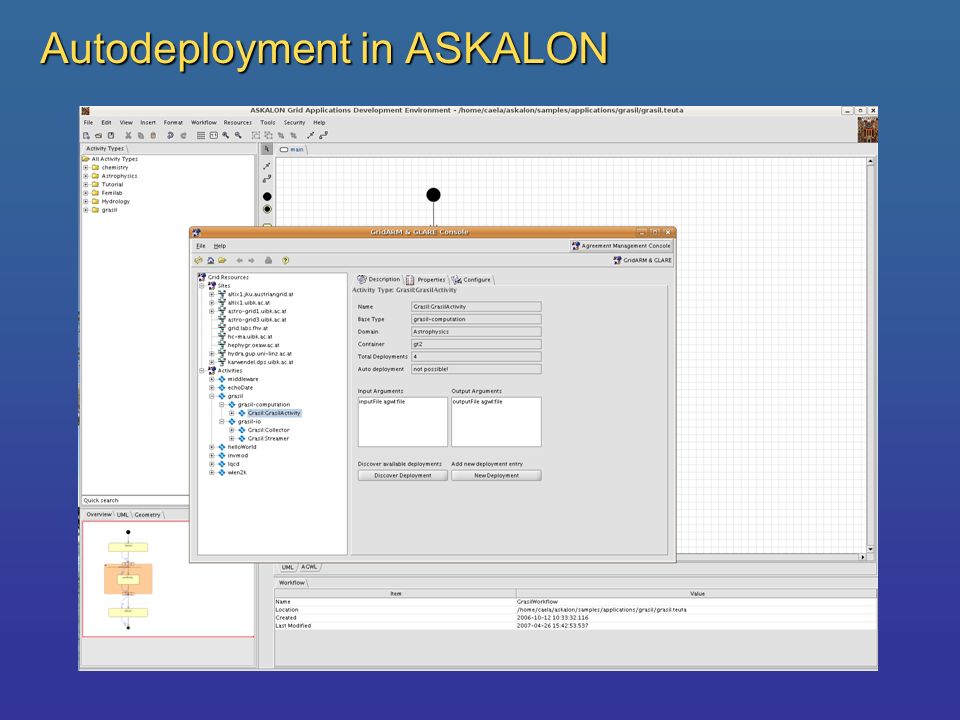960x720 pixels.
Task: Open the Workflow menu in ASKALON
Action: tap(204, 122)
